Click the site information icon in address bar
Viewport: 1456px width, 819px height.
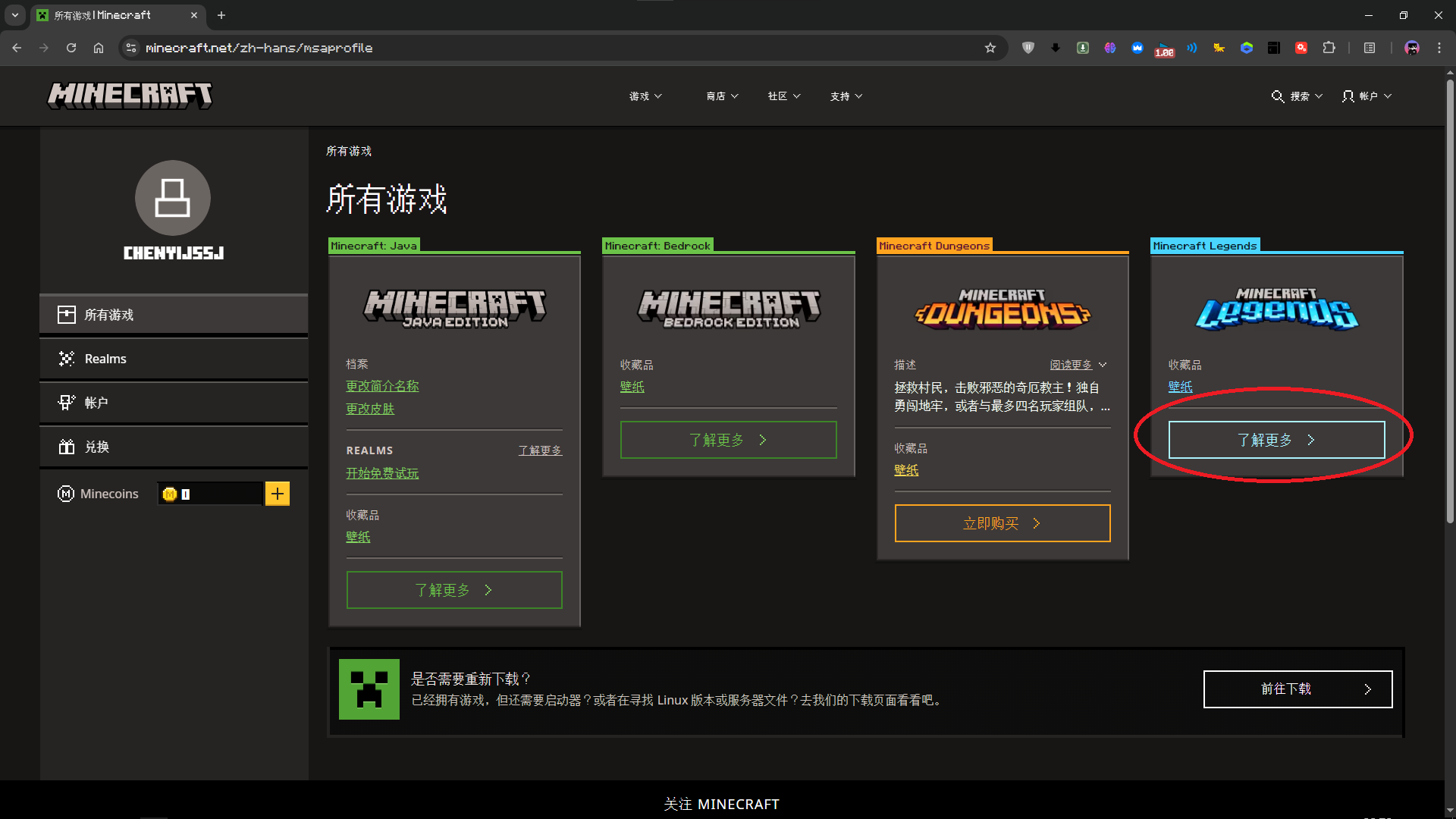click(131, 48)
